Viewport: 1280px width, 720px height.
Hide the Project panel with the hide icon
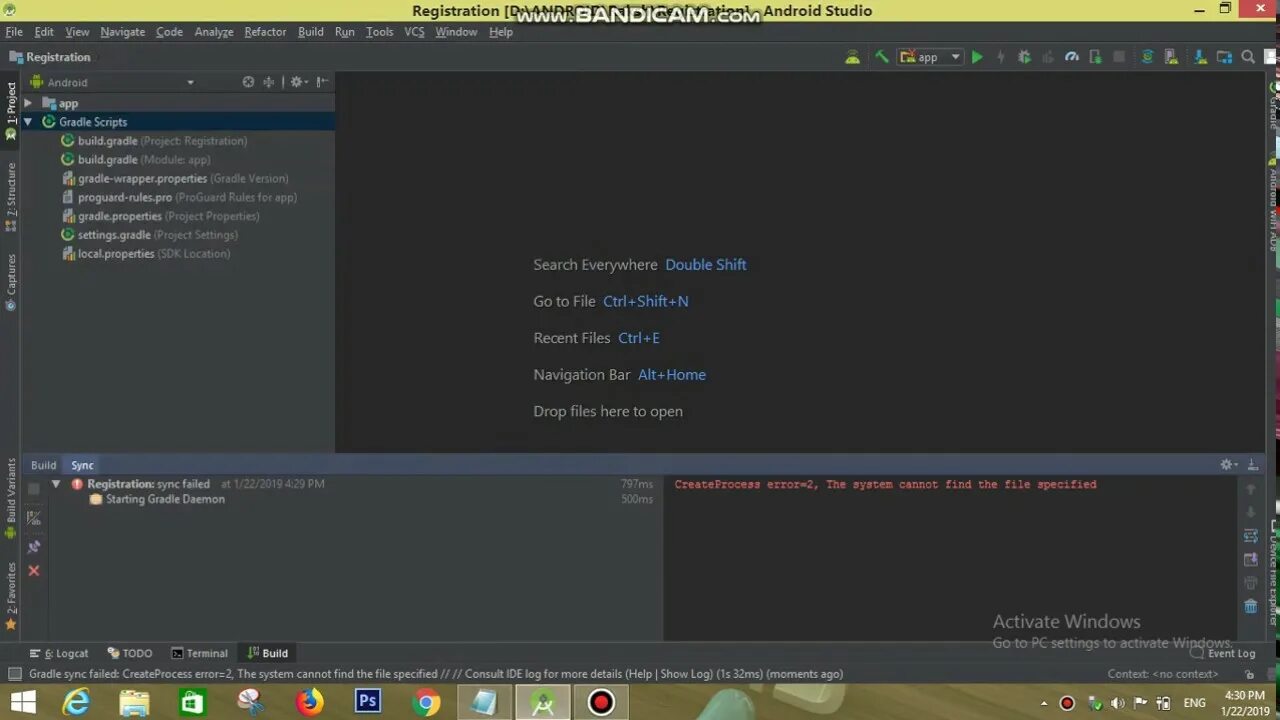click(x=322, y=82)
